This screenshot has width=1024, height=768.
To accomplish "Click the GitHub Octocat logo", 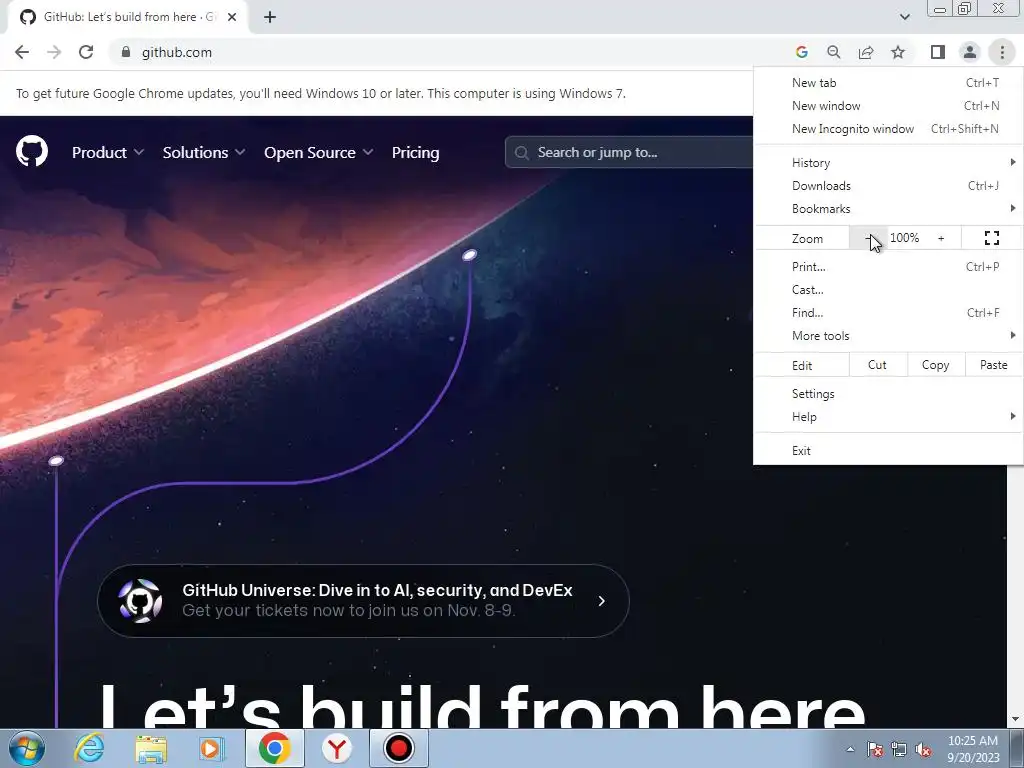I will coord(32,152).
